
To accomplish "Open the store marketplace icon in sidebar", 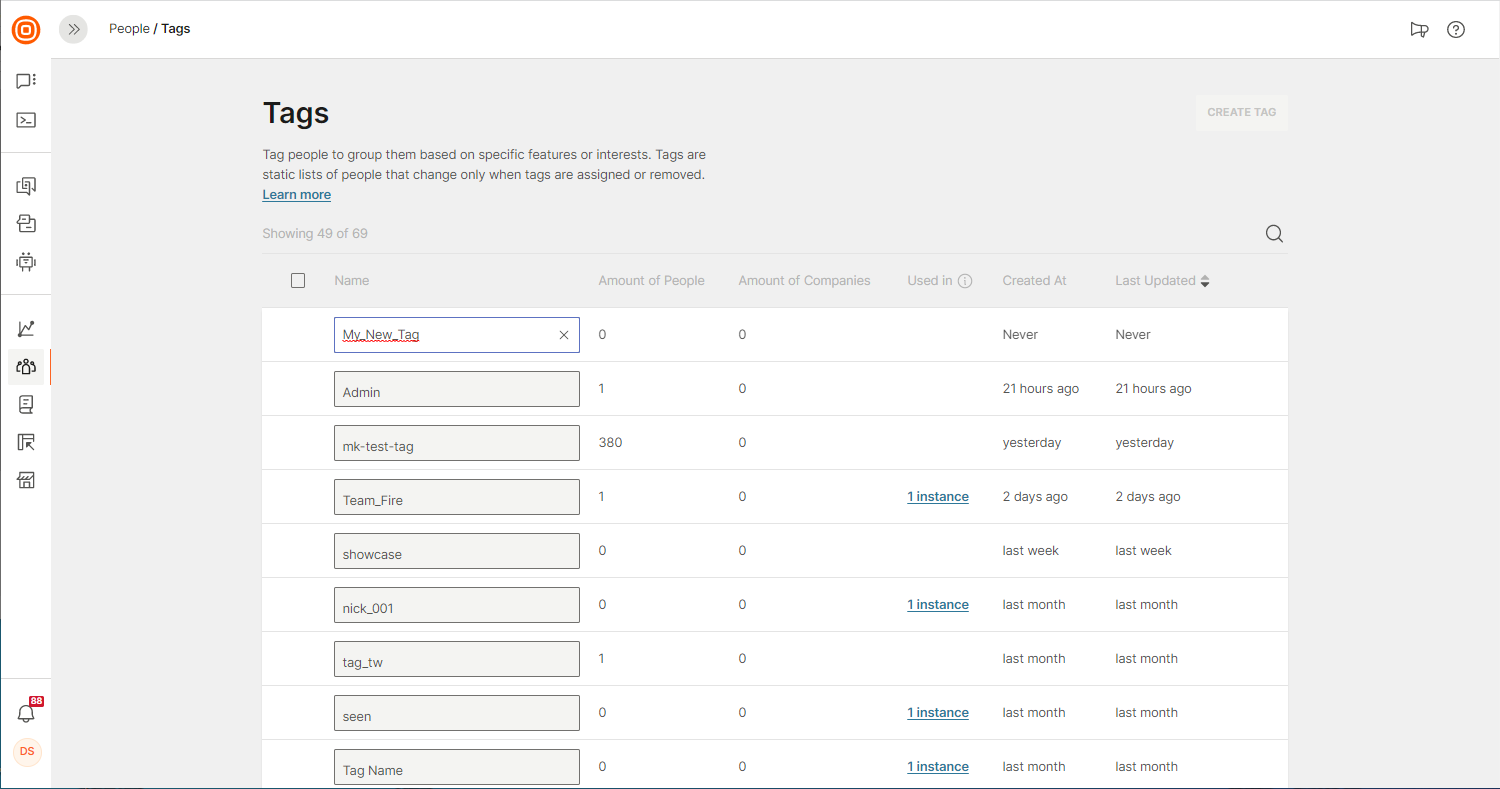I will (26, 481).
